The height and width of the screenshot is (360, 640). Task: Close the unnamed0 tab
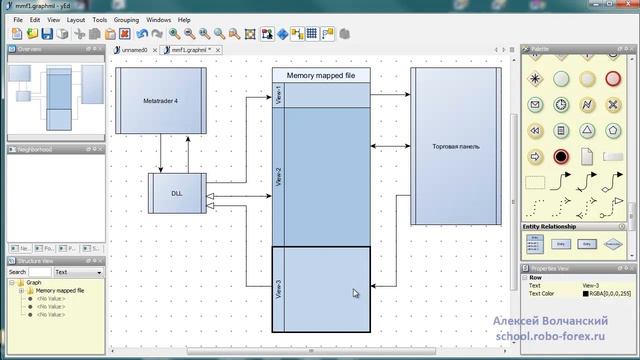click(155, 50)
